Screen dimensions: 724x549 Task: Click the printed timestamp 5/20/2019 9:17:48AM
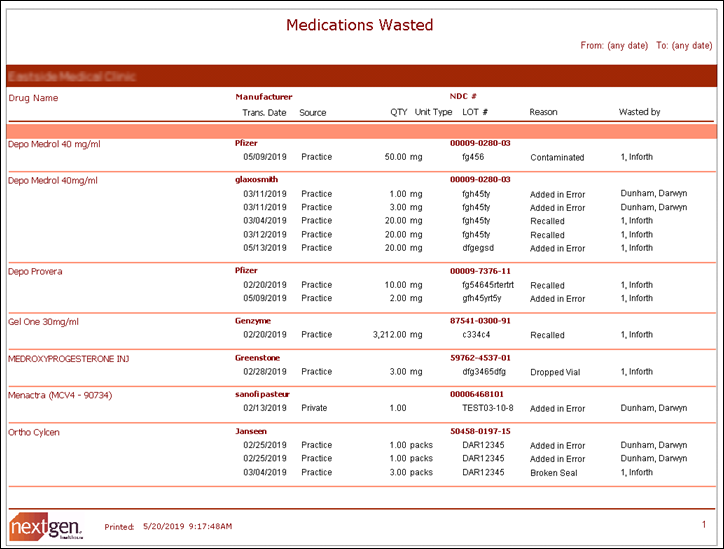[187, 526]
